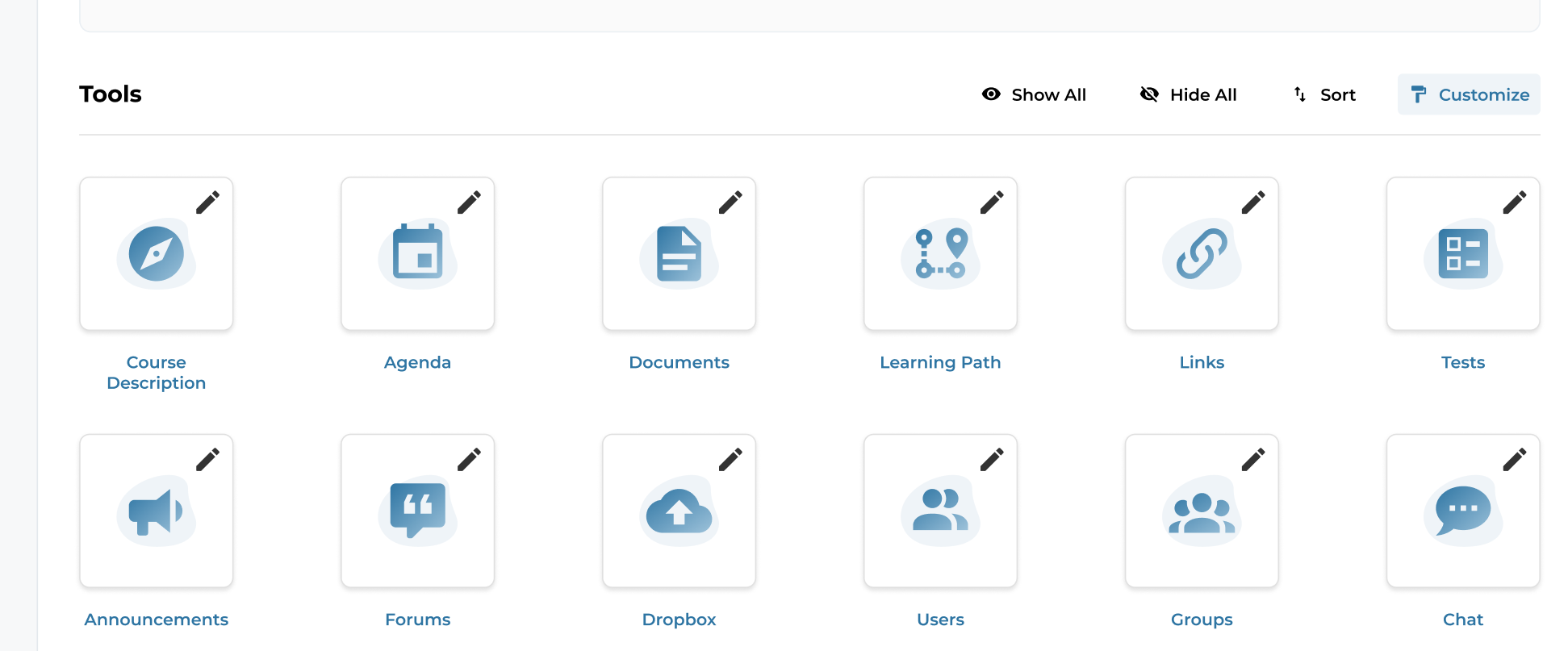Open the Course Description tool
The width and height of the screenshot is (1568, 651).
156,254
